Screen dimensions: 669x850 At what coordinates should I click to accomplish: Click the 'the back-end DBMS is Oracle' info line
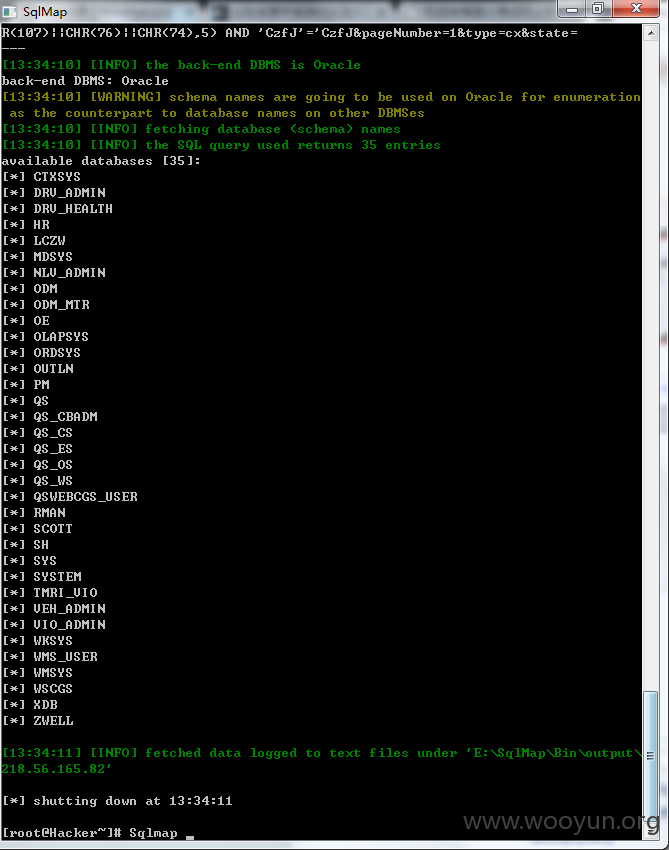tap(181, 65)
